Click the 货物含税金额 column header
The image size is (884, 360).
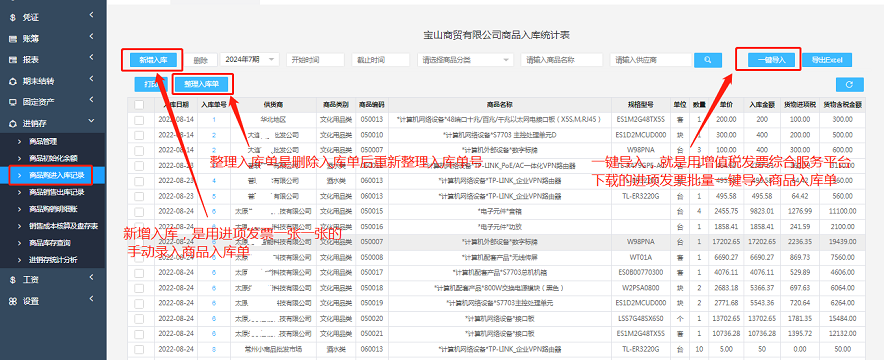click(842, 105)
